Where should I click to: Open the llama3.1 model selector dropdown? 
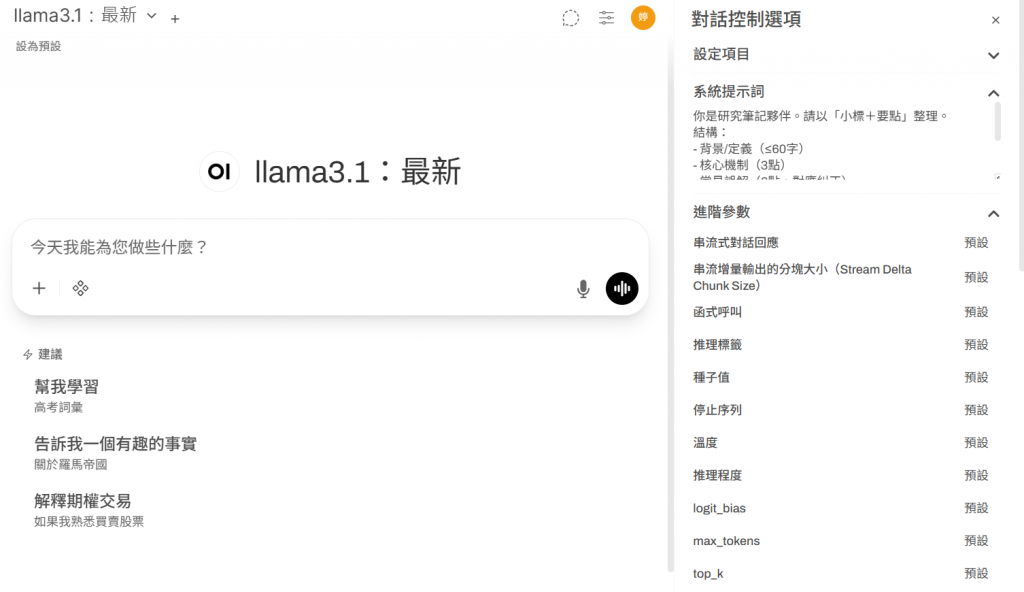tap(86, 16)
